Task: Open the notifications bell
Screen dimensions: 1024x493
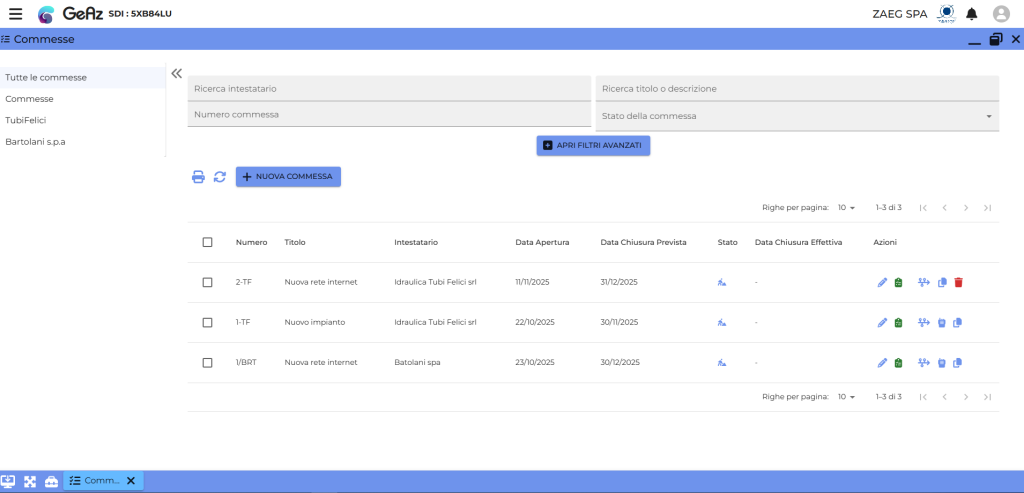Action: [971, 14]
